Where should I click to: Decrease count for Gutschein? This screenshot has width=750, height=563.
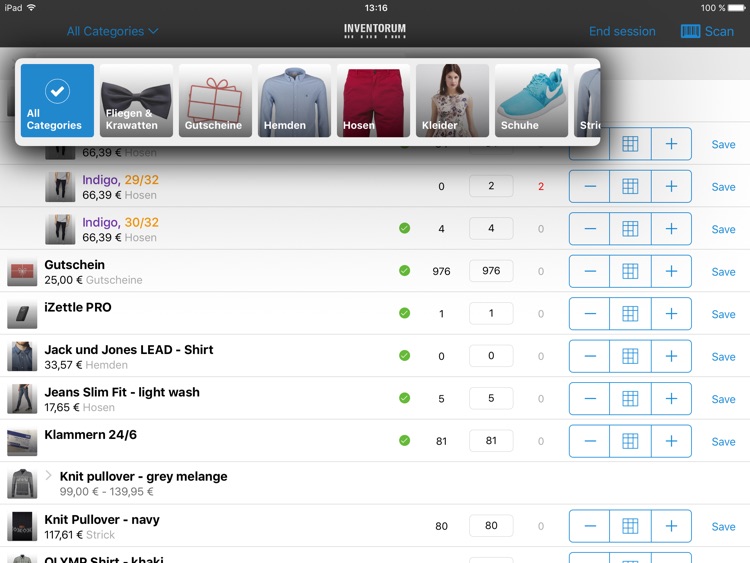click(589, 271)
